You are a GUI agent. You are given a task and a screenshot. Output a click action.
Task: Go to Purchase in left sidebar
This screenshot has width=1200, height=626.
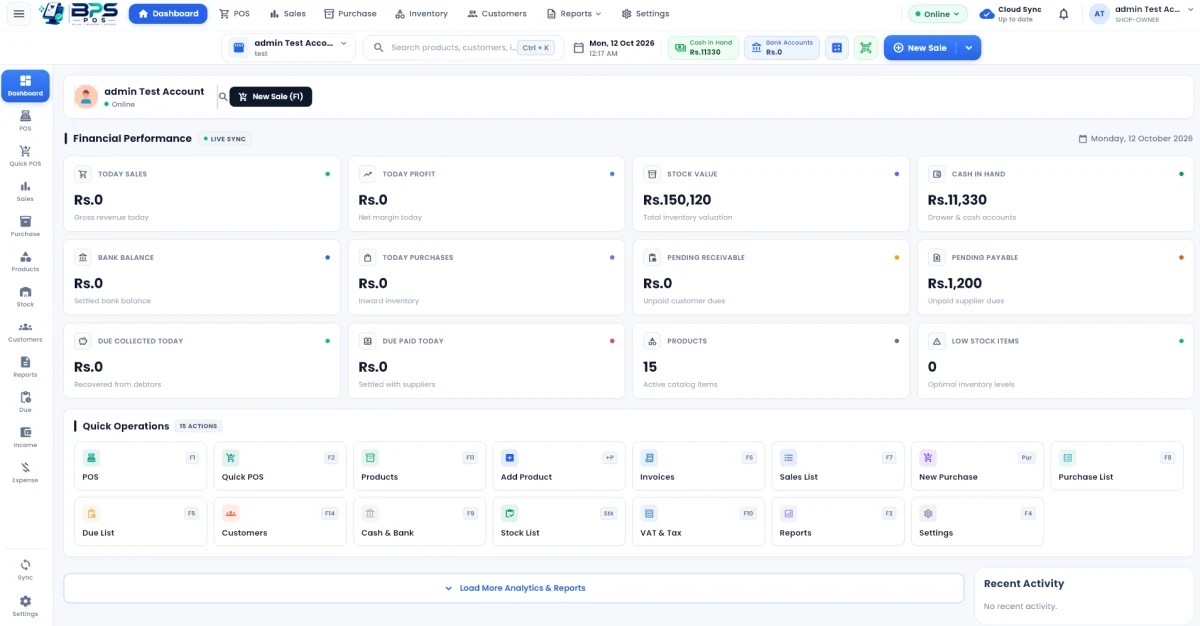click(x=25, y=227)
